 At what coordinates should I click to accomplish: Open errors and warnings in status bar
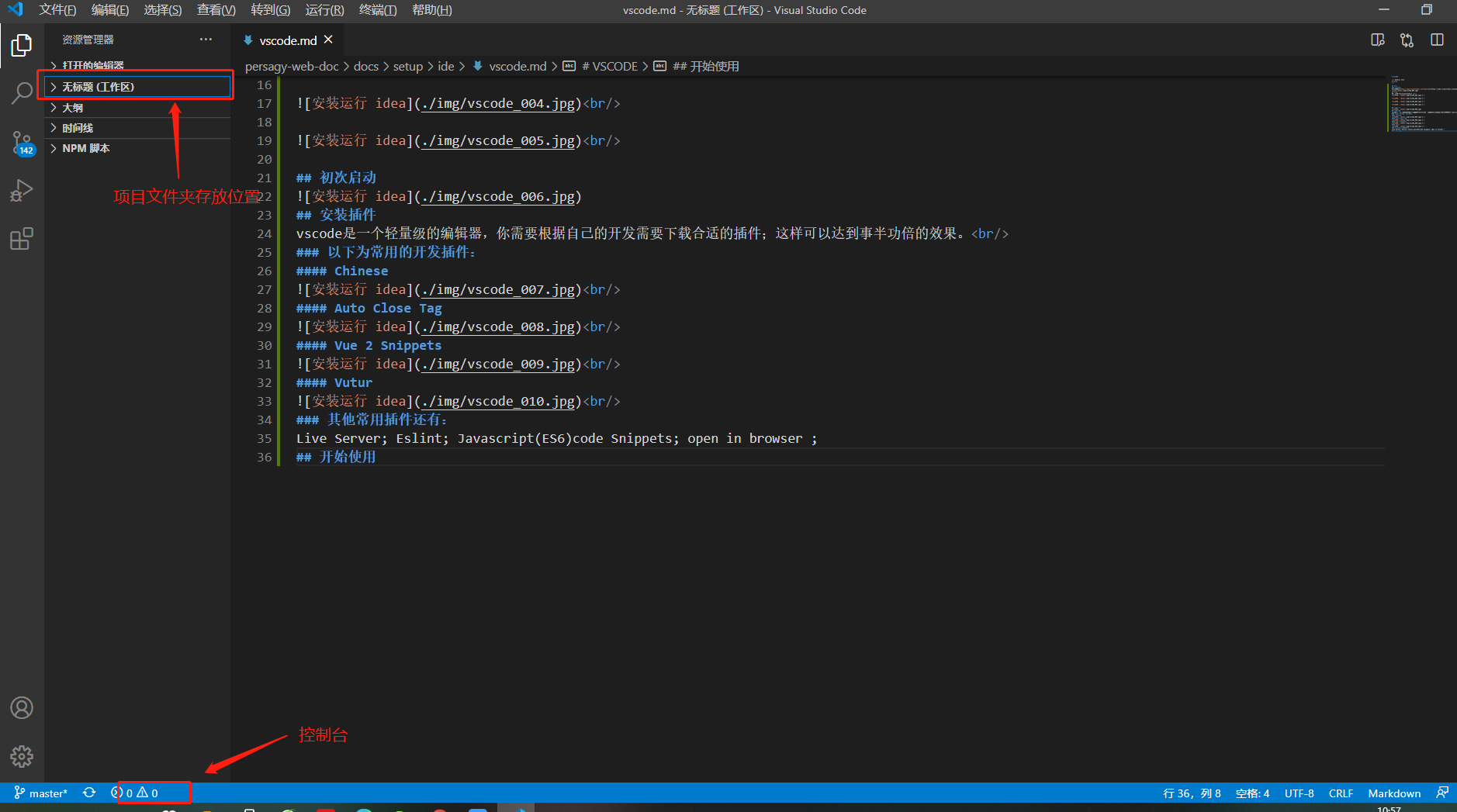[x=135, y=793]
